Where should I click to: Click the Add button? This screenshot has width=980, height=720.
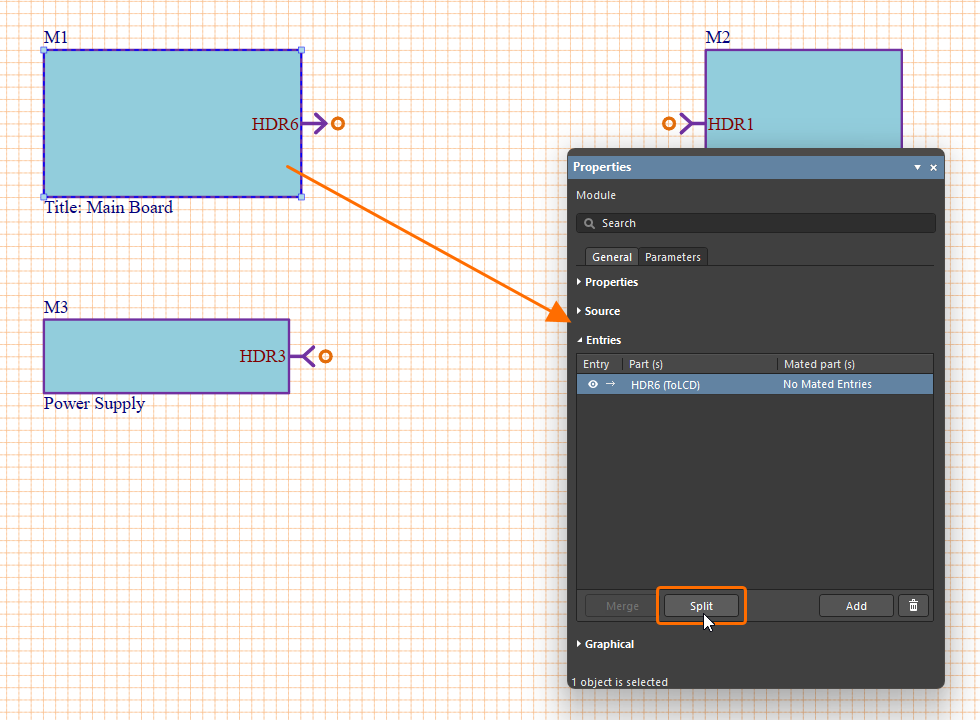tap(856, 605)
